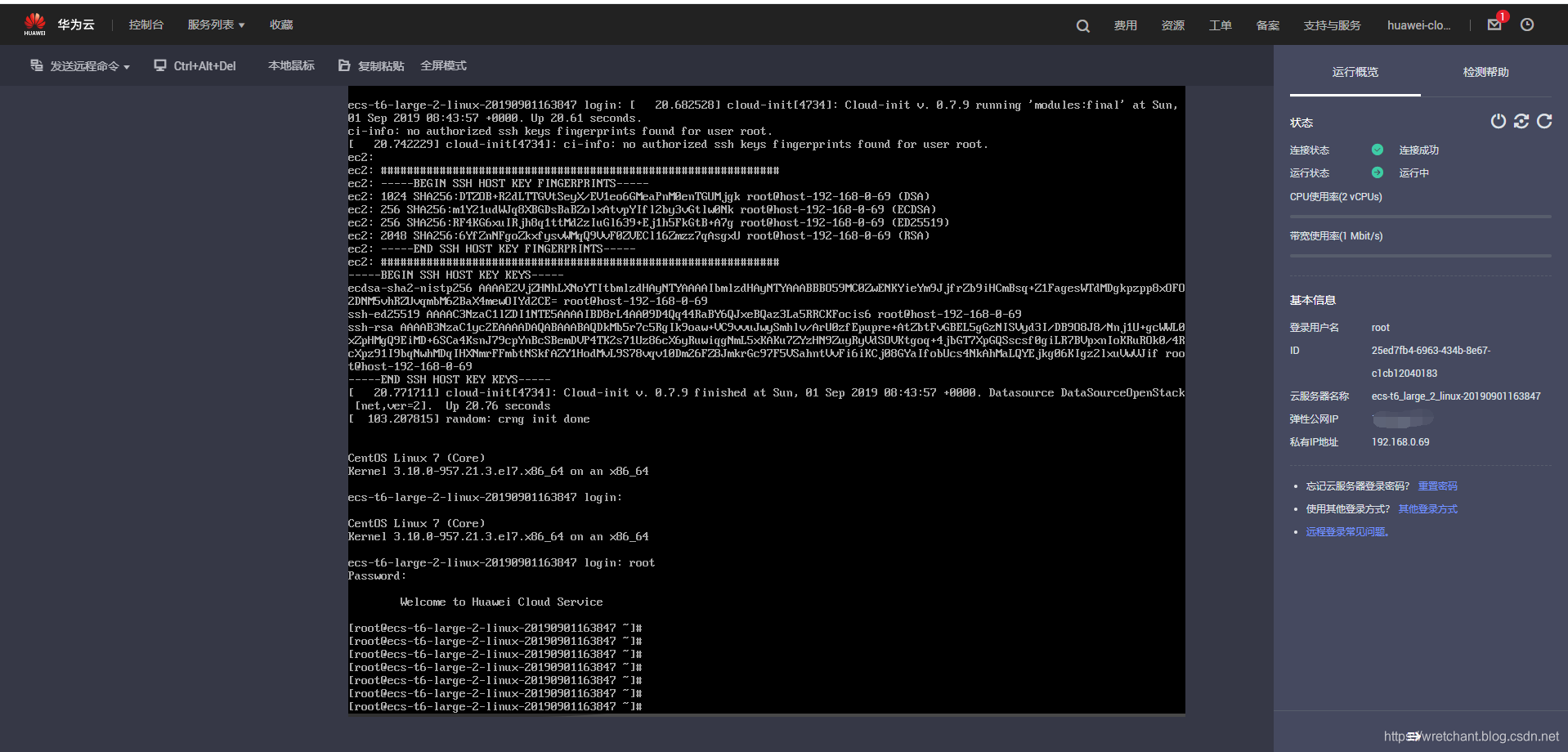Open the 控制台 console link
This screenshot has height=752, width=1568.
[x=146, y=25]
